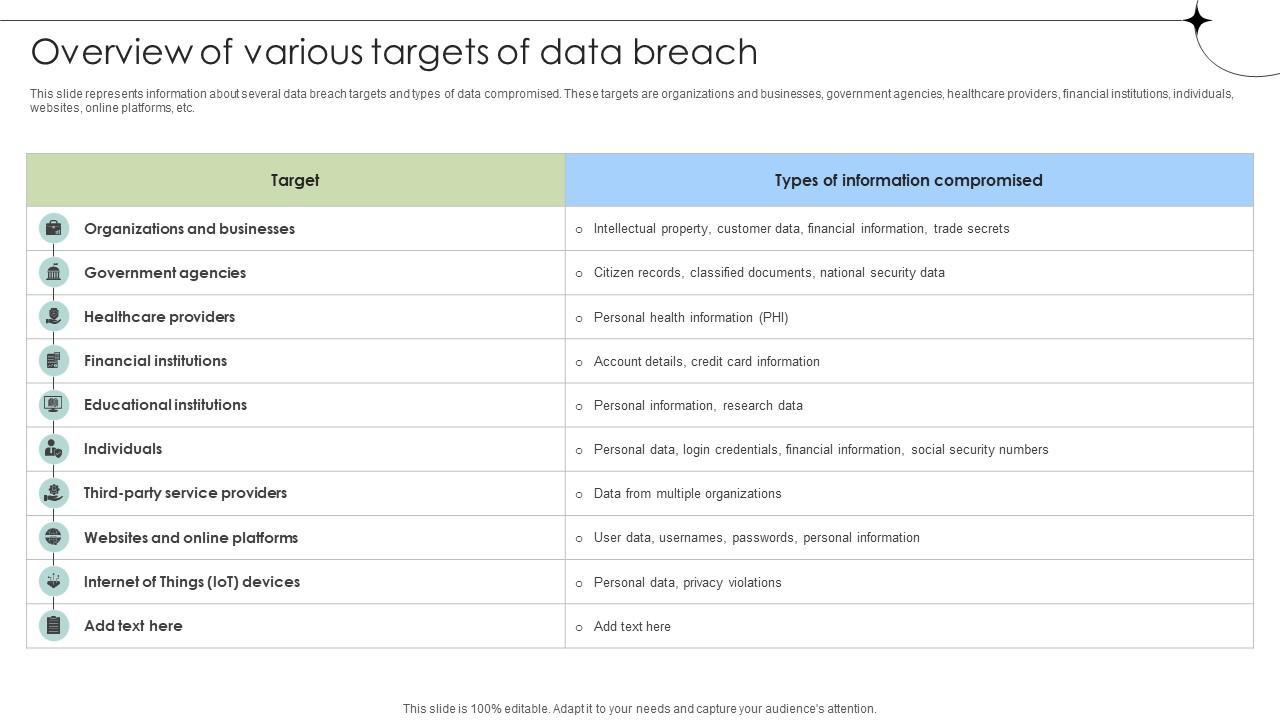Click the Organizations and businesses briefcase icon
This screenshot has width=1280, height=720.
[x=54, y=228]
